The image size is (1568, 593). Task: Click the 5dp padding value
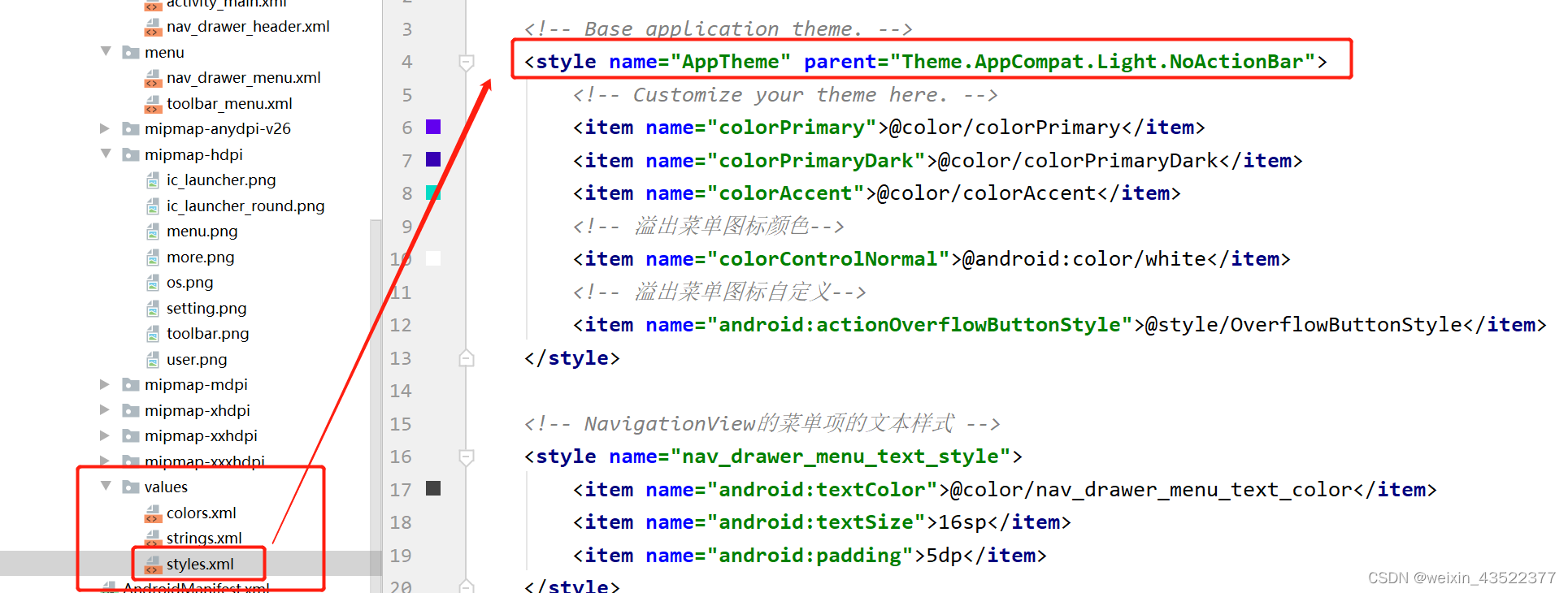tap(944, 556)
